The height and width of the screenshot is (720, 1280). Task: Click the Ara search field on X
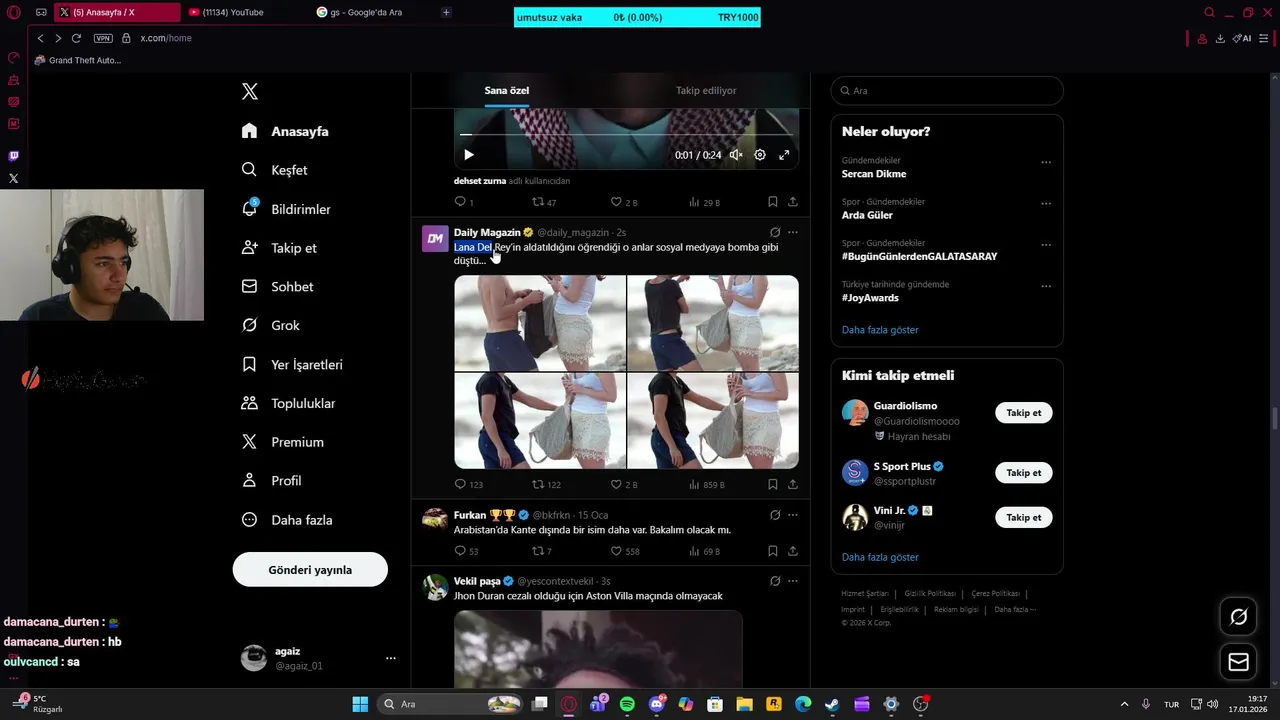pyautogui.click(x=947, y=90)
